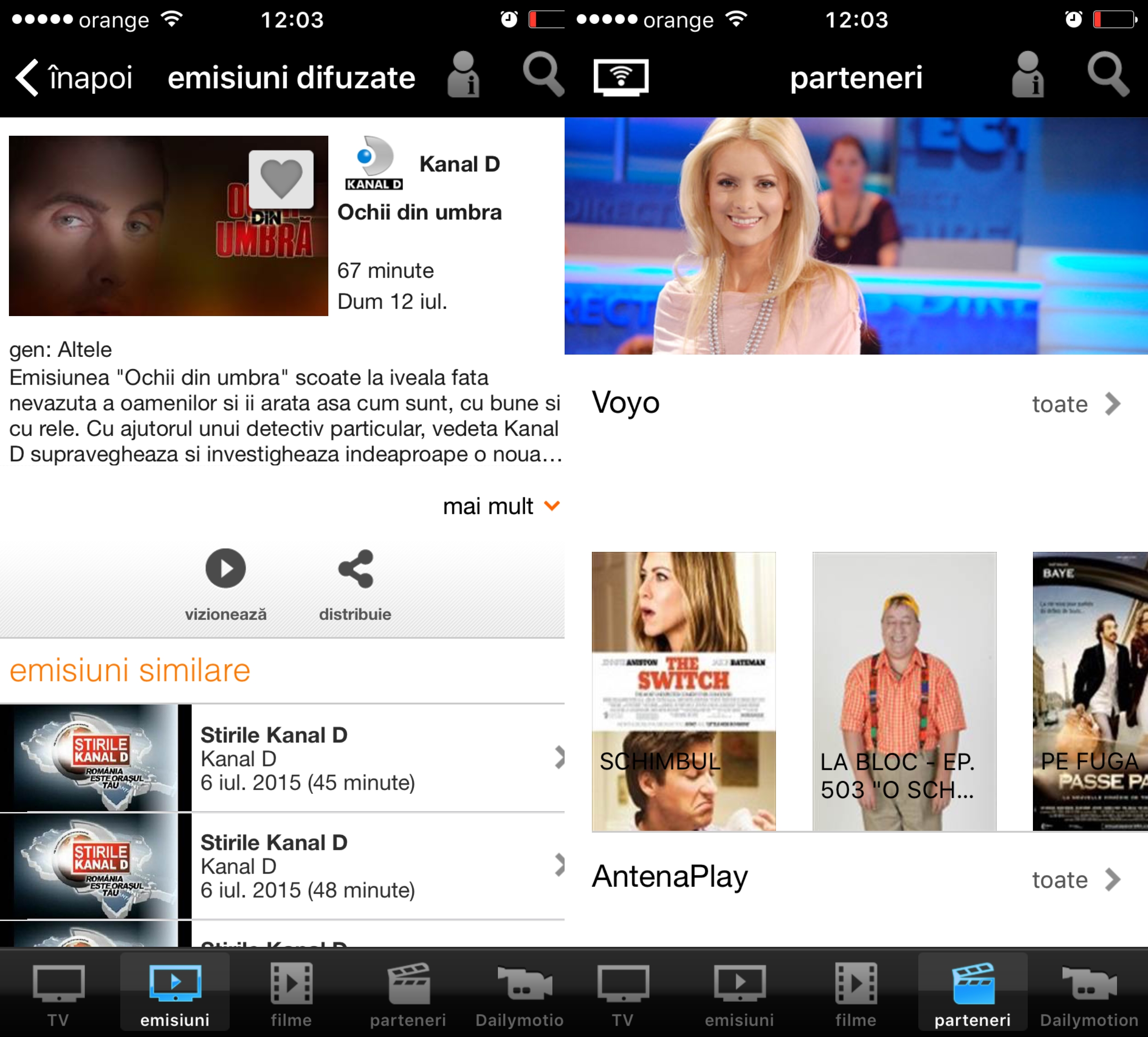Show all AntenaPlay items via toate
Image resolution: width=1148 pixels, height=1037 pixels.
1076,880
